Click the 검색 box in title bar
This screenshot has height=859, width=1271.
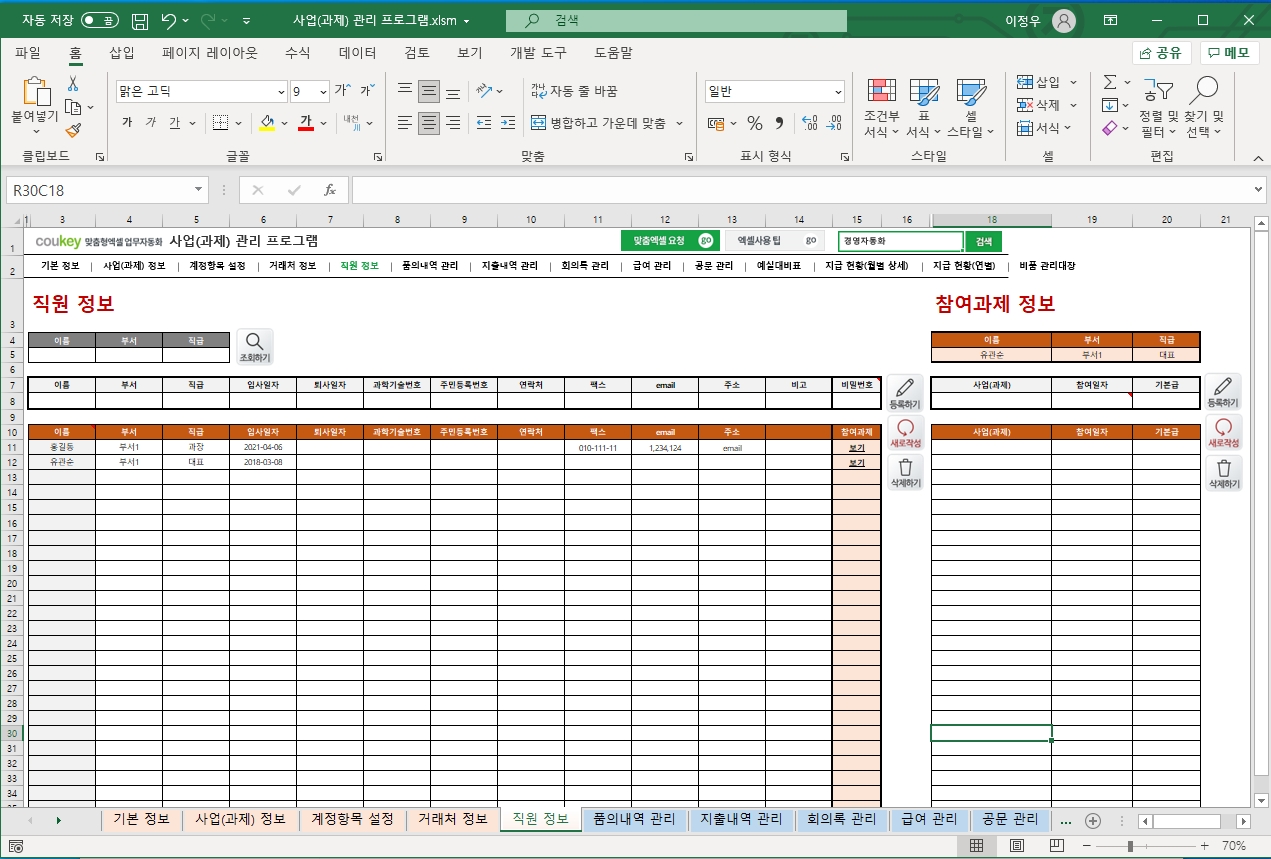coord(676,20)
